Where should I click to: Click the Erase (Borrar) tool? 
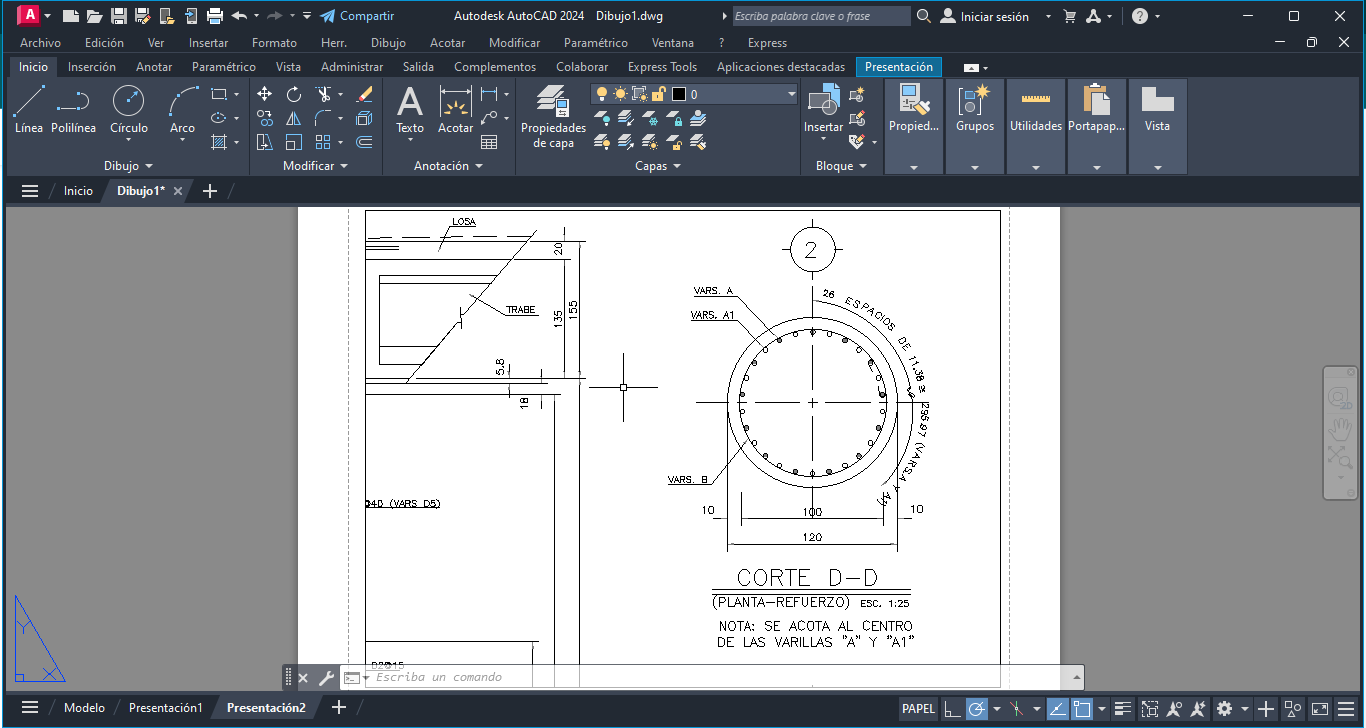click(x=364, y=94)
